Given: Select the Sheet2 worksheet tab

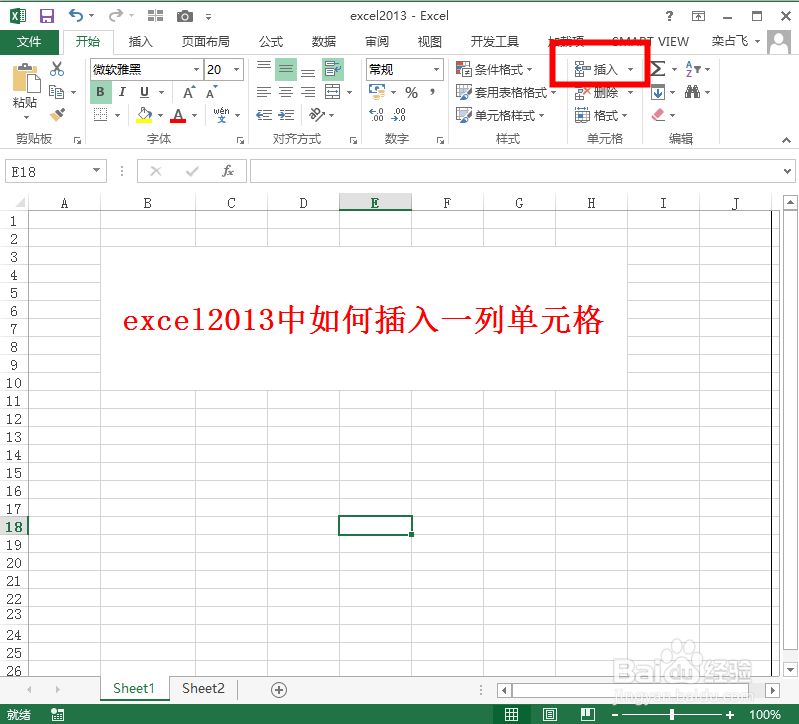Looking at the screenshot, I should pyautogui.click(x=203, y=689).
